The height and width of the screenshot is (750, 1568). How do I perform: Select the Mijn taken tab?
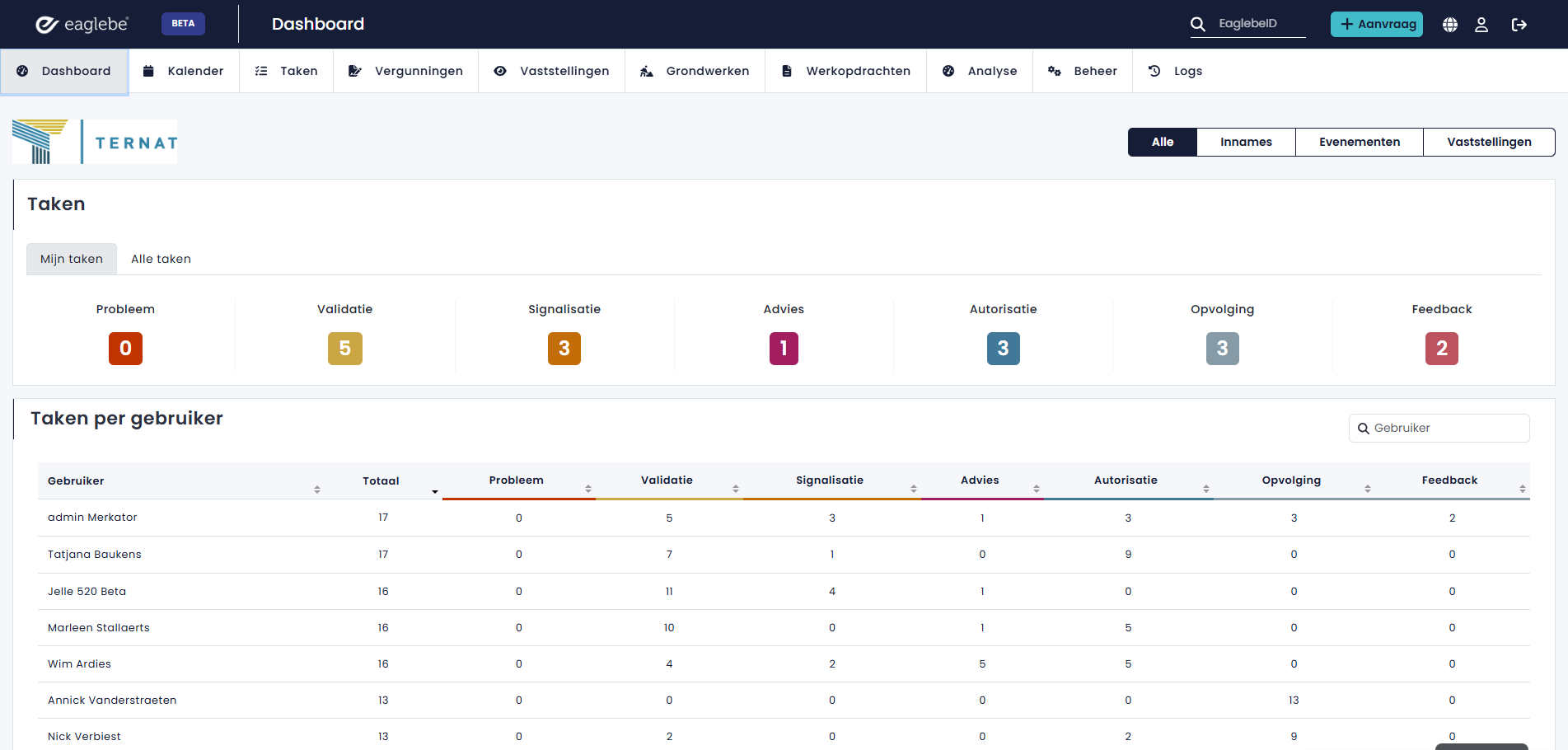point(72,259)
